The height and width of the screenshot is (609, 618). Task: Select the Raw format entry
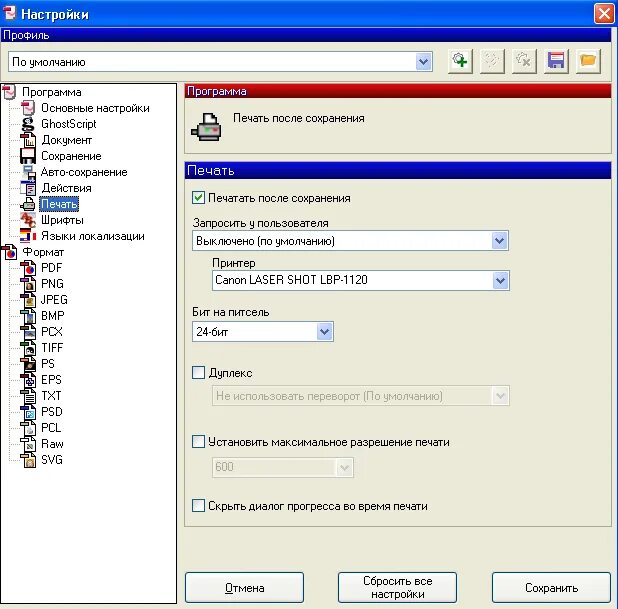click(52, 444)
